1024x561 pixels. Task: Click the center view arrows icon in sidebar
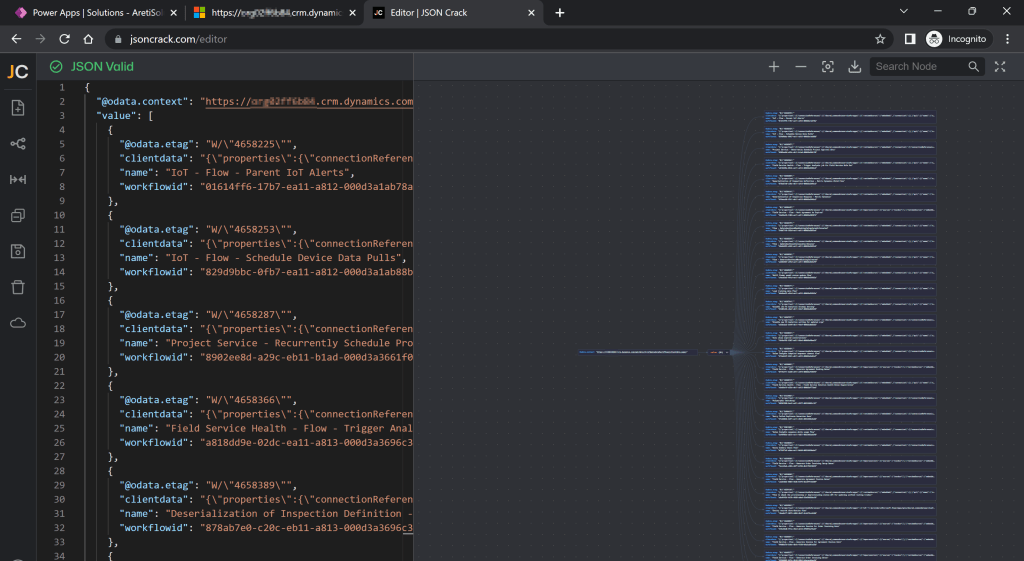[x=18, y=180]
